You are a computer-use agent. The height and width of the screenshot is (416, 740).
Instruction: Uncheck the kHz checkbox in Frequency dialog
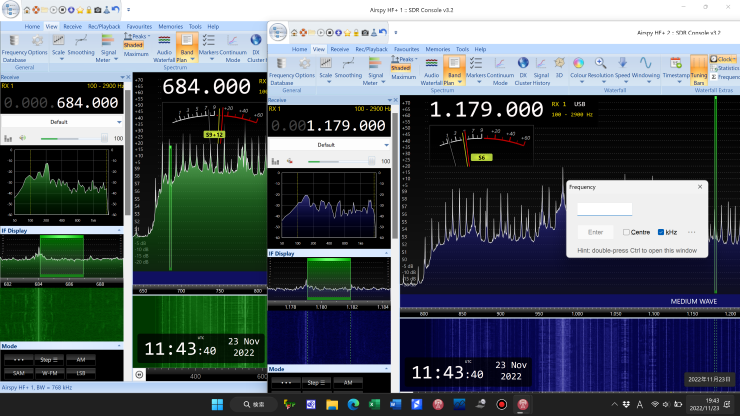tap(661, 232)
